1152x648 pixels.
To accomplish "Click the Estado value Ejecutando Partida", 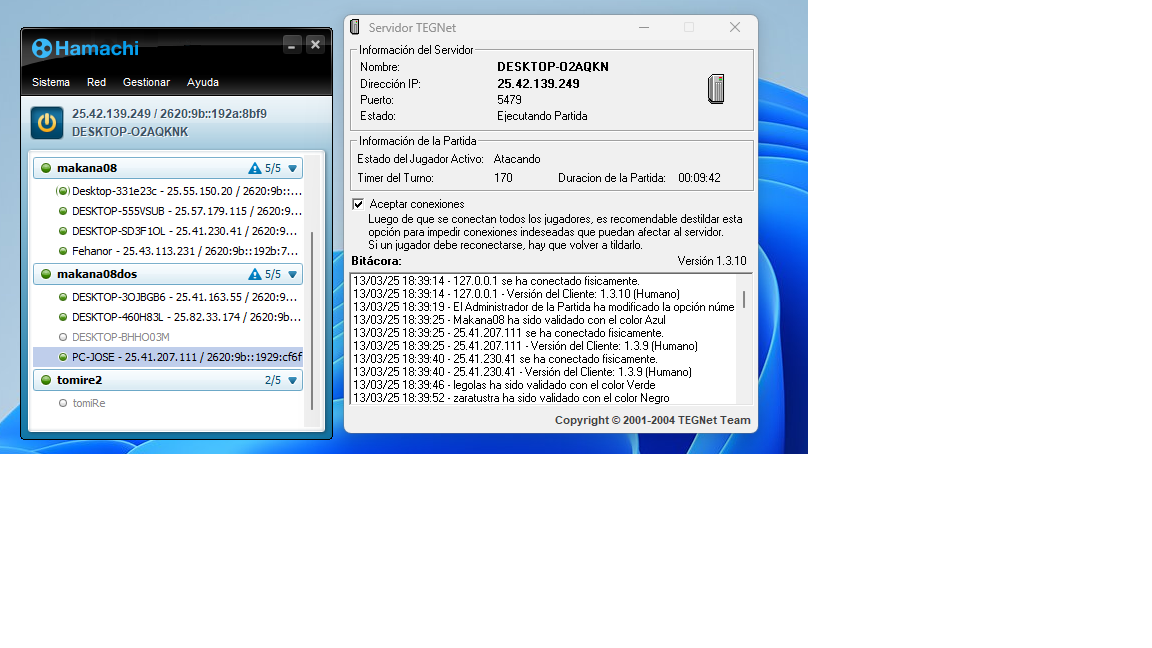I will 542,116.
